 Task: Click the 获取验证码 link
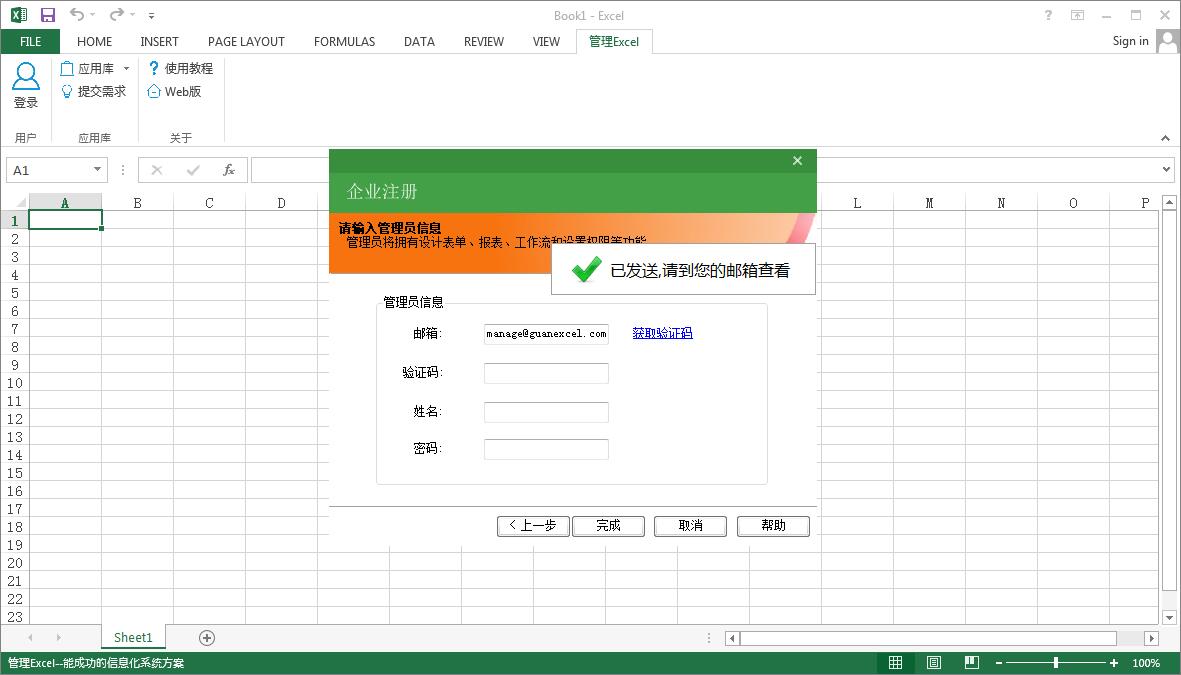pyautogui.click(x=662, y=333)
